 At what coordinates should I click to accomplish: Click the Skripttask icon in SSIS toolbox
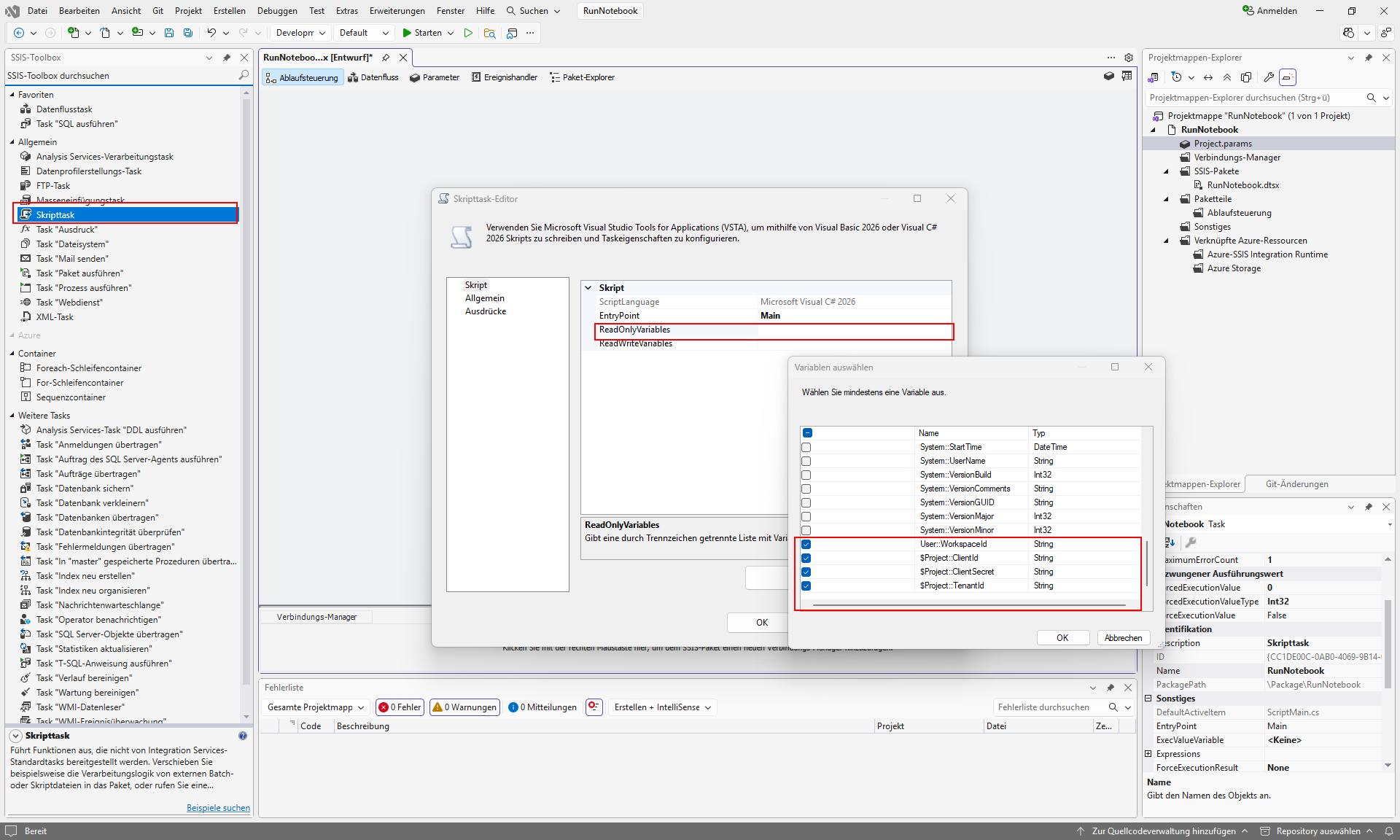[26, 214]
